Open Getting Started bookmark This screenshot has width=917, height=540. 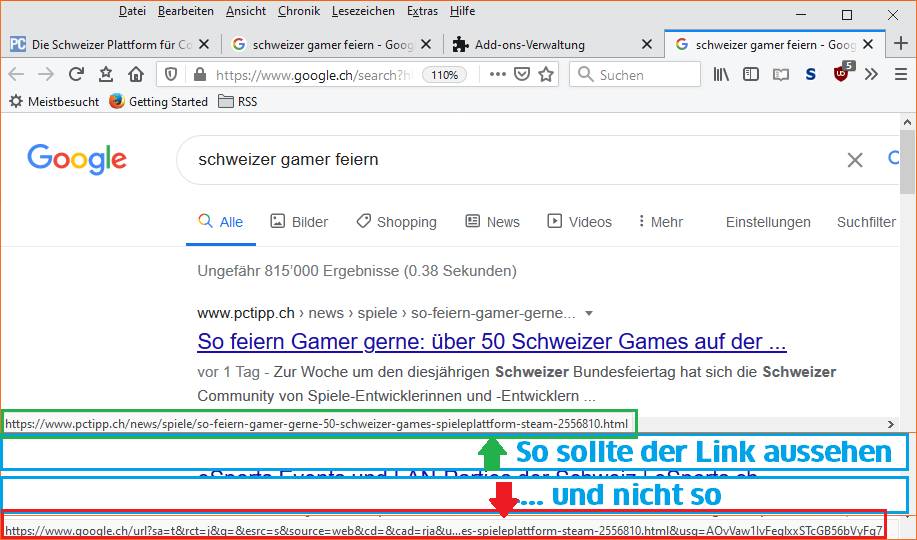coord(158,101)
